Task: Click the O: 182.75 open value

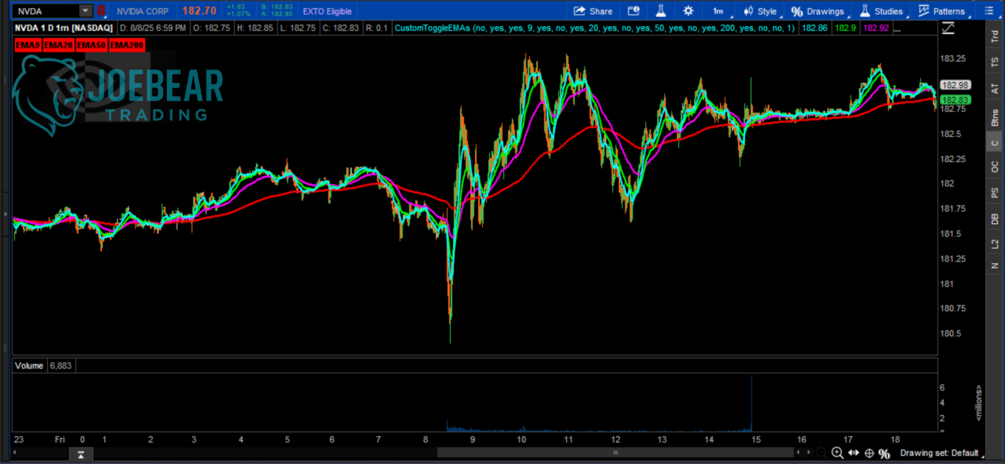Action: (212, 28)
